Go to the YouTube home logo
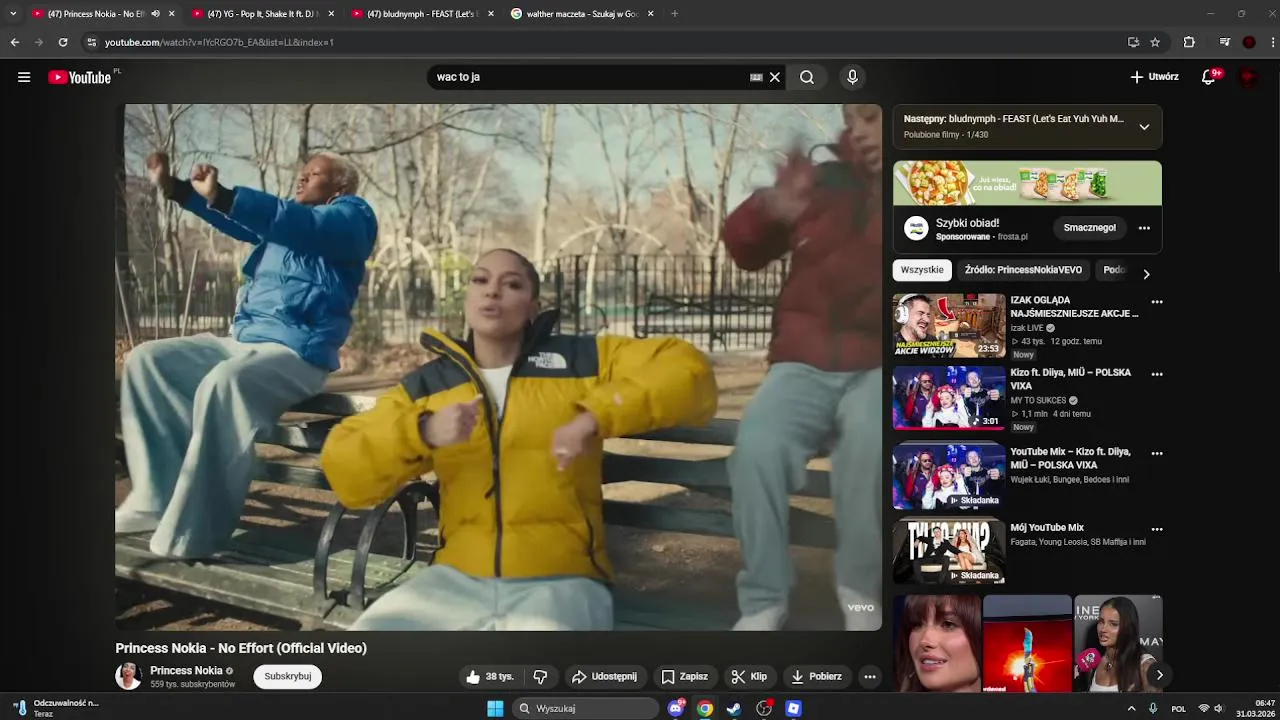 point(80,77)
